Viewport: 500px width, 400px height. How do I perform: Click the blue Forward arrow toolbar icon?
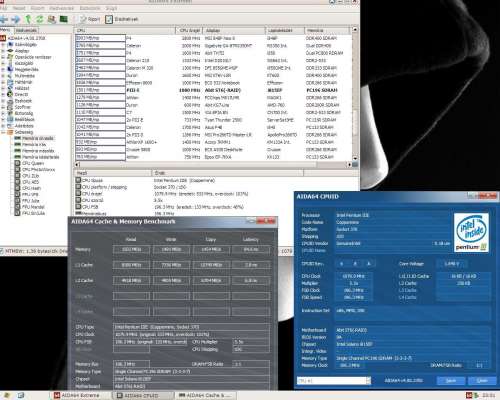(x=15, y=19)
